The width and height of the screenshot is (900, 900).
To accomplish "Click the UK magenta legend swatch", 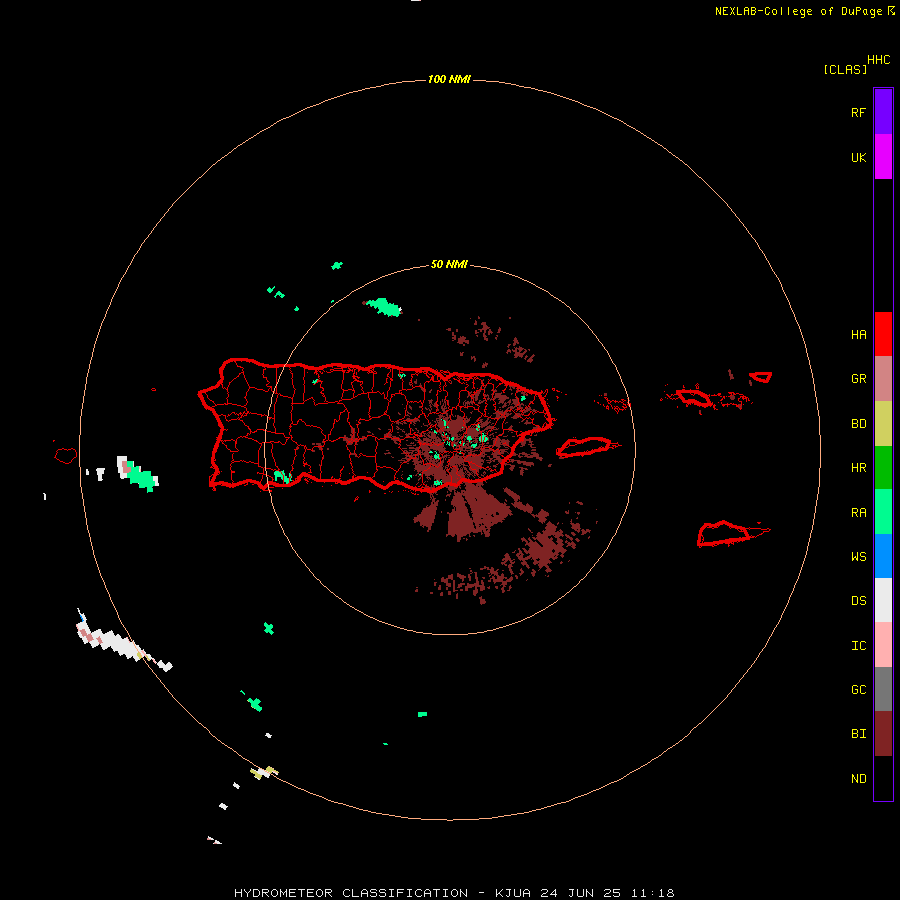I will pyautogui.click(x=883, y=157).
